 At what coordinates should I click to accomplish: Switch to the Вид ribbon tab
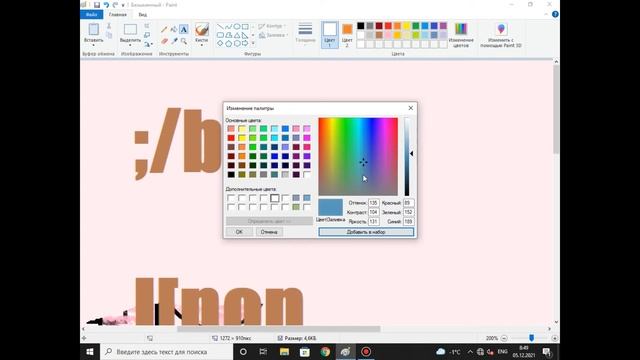coord(142,14)
